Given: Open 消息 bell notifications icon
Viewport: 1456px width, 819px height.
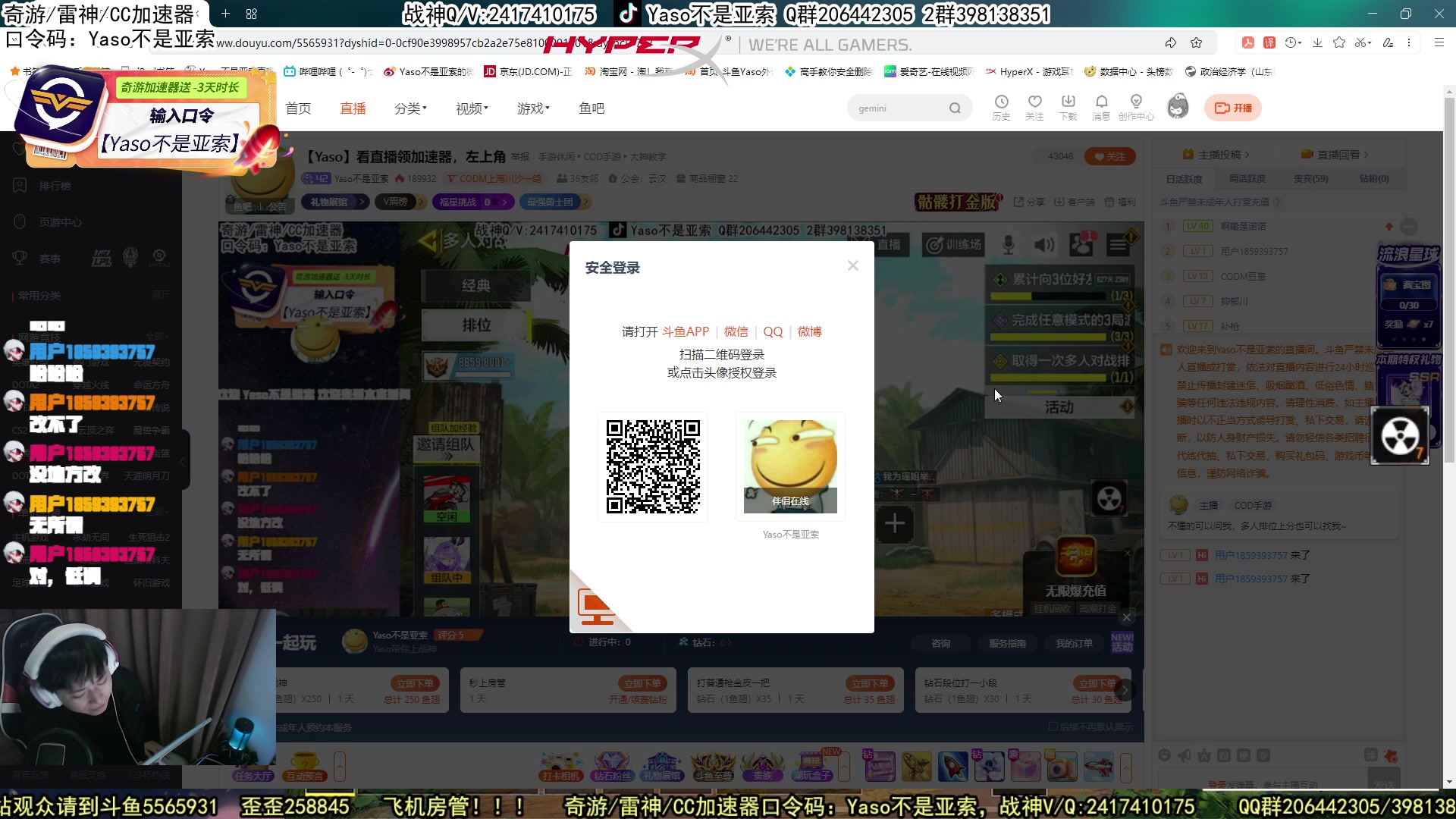Looking at the screenshot, I should pyautogui.click(x=1101, y=108).
